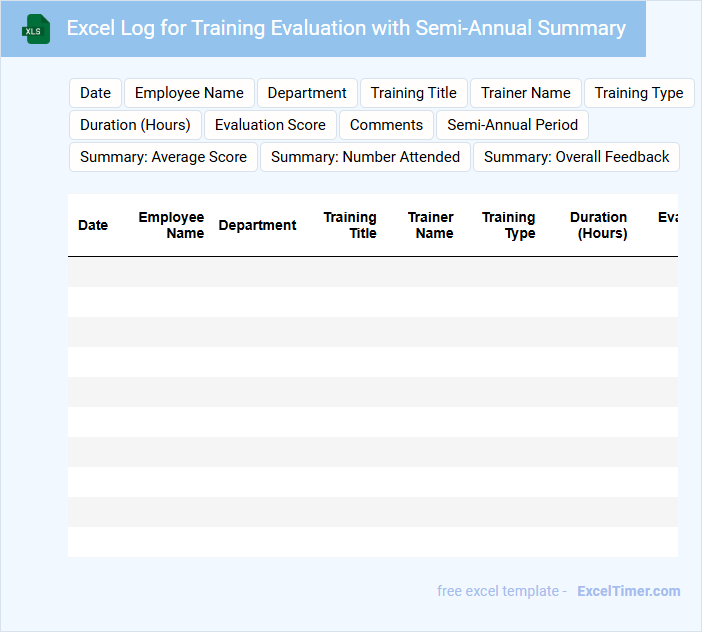This screenshot has width=702, height=632.
Task: Click the Employee Name tag
Action: pos(189,93)
